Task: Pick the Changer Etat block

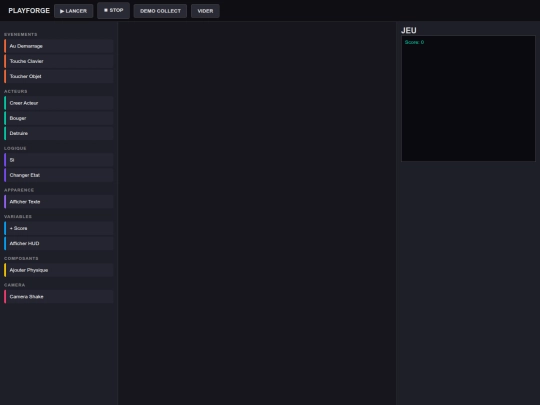Action: (x=59, y=175)
